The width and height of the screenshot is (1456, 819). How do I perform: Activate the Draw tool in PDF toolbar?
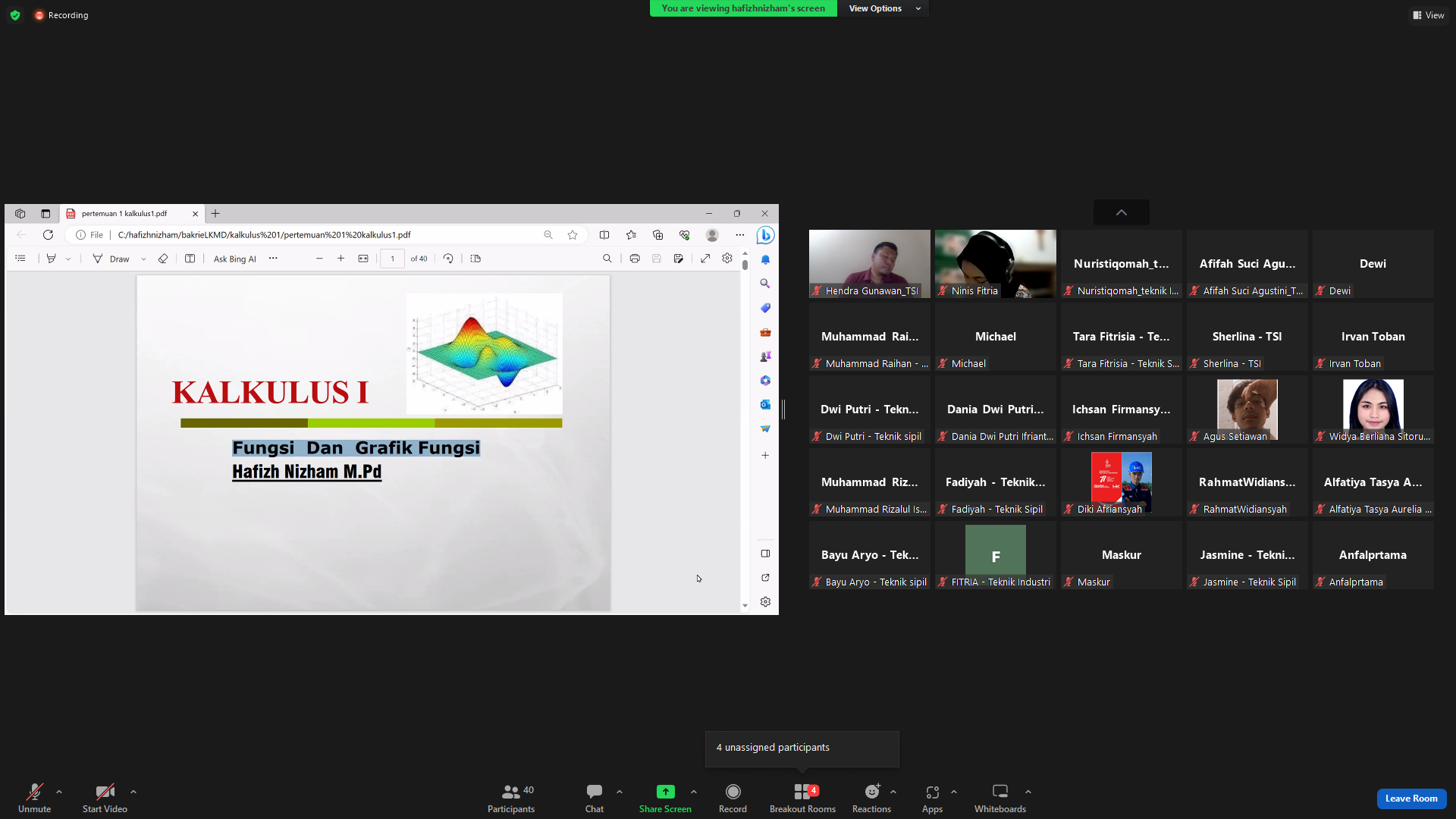coord(111,259)
